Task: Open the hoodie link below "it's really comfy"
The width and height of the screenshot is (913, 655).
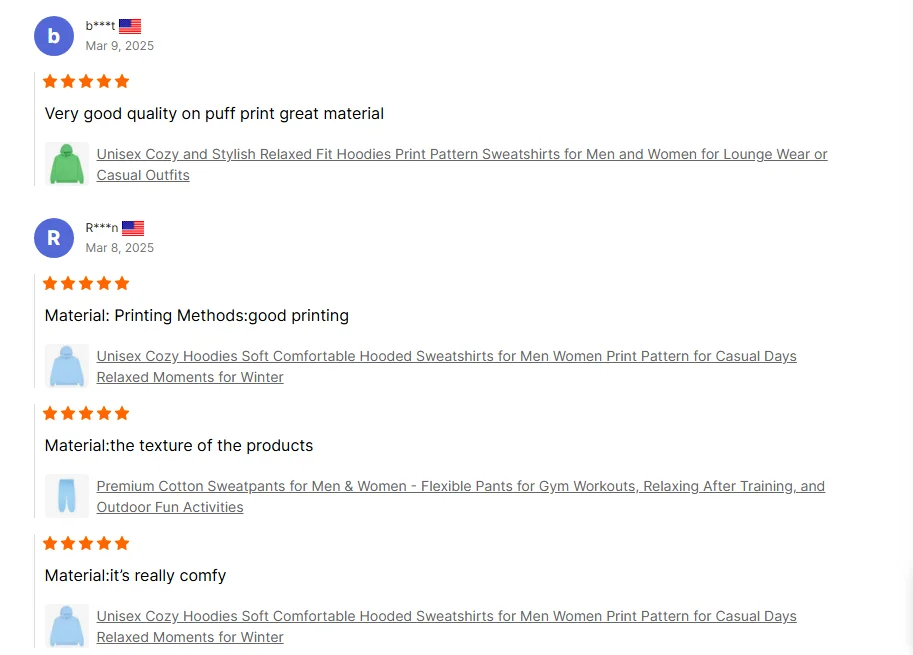Action: point(446,617)
